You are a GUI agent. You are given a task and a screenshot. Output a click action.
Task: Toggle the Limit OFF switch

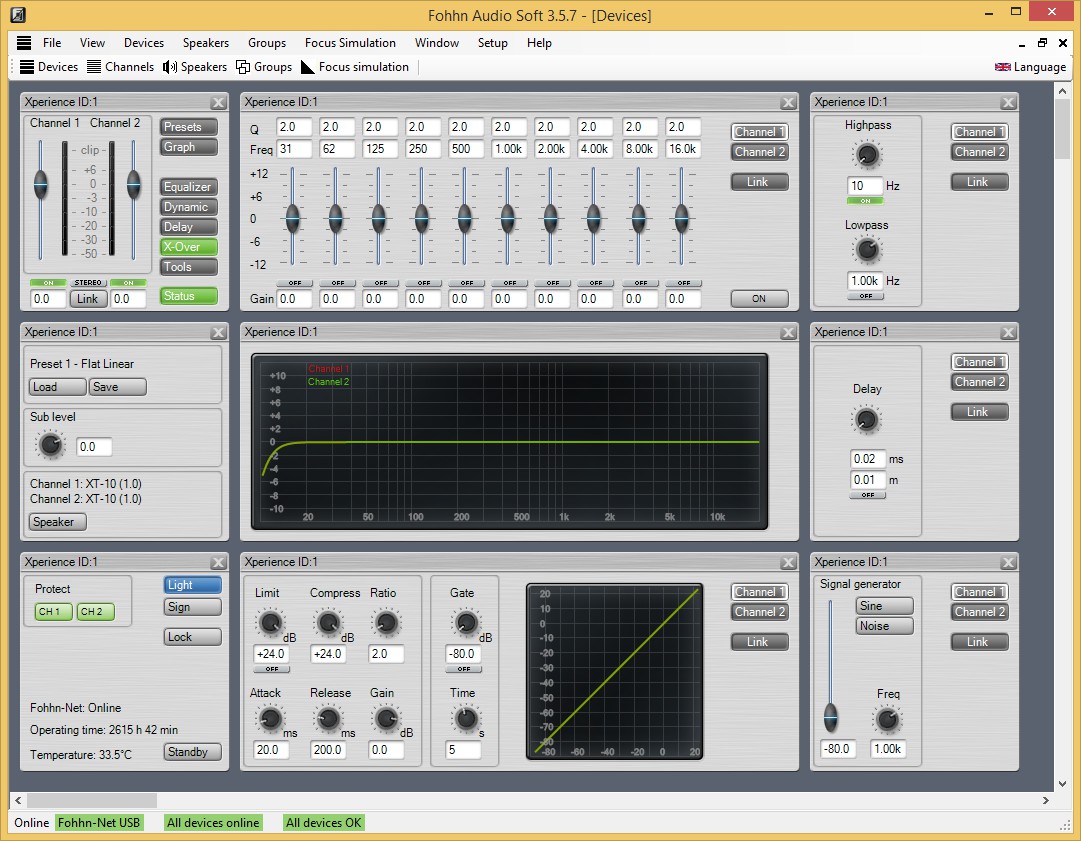(272, 669)
